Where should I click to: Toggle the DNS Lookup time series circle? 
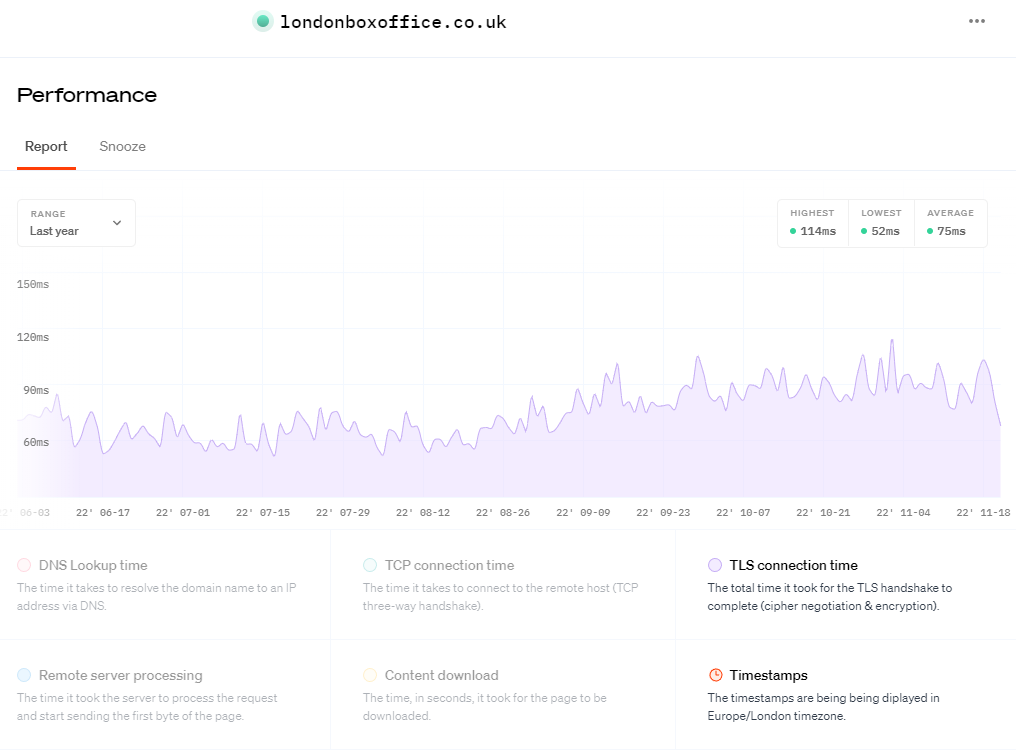click(24, 565)
